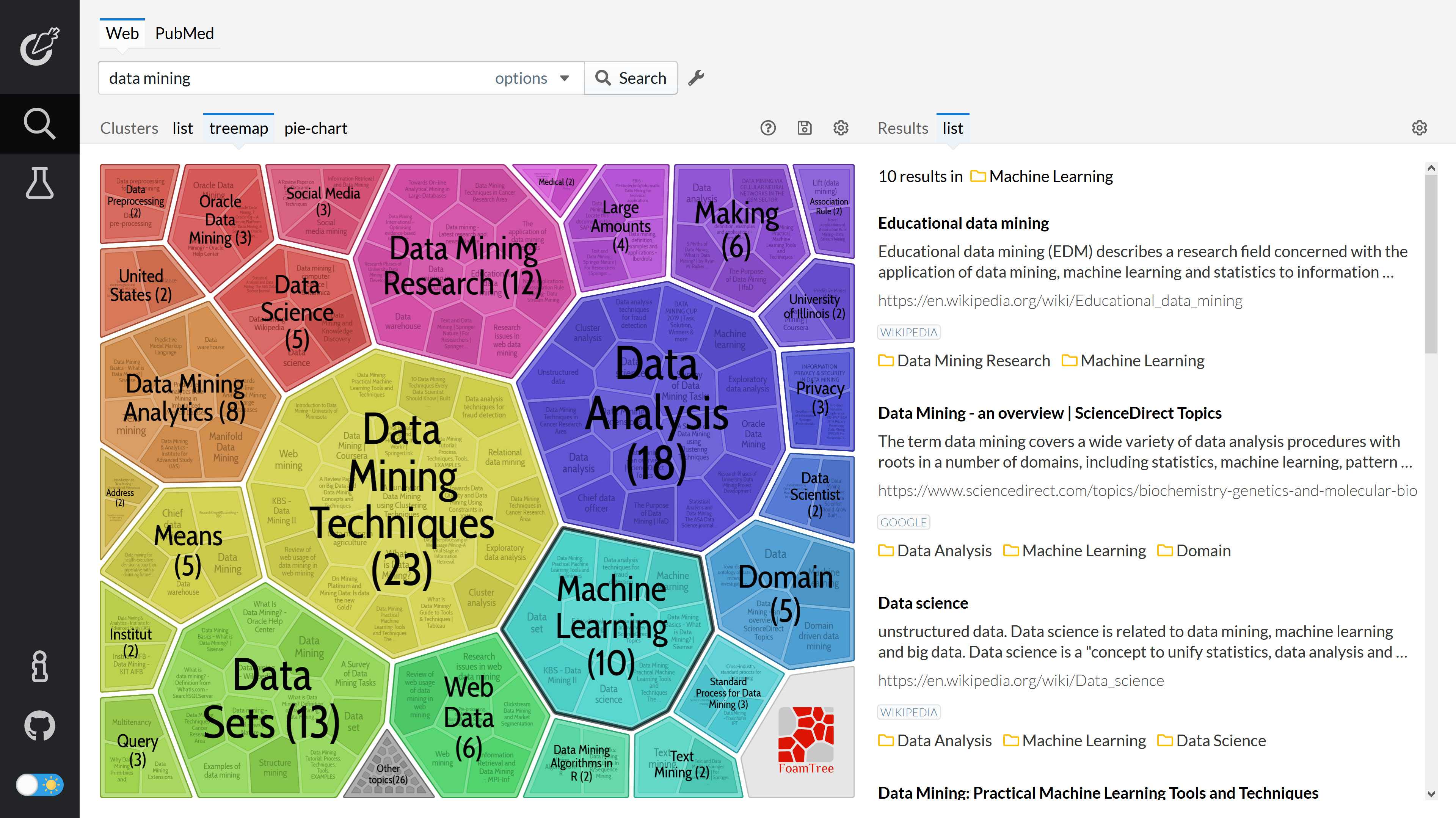Viewport: 1456px width, 818px height.
Task: Open the about info icon
Action: [x=39, y=667]
